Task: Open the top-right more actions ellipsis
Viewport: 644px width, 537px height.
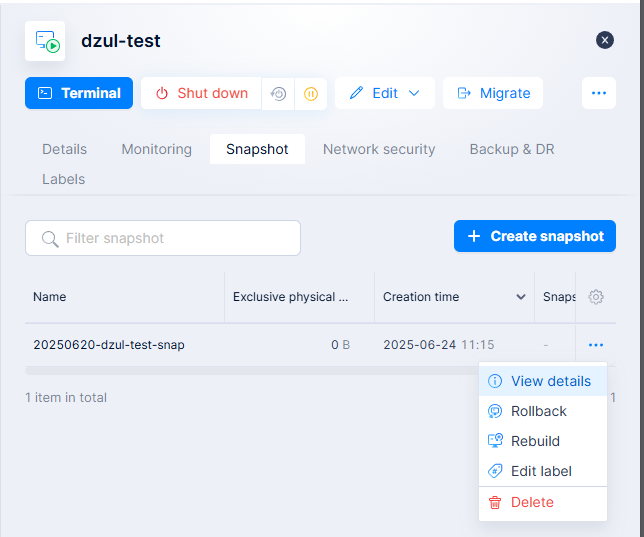Action: (x=599, y=93)
